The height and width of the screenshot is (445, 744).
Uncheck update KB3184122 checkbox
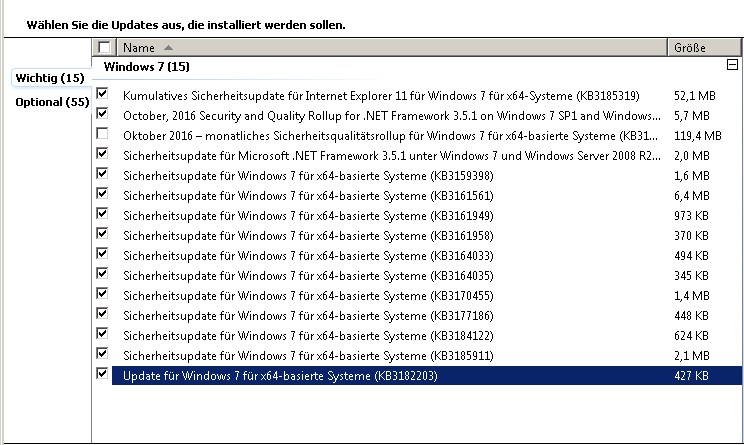coord(103,334)
